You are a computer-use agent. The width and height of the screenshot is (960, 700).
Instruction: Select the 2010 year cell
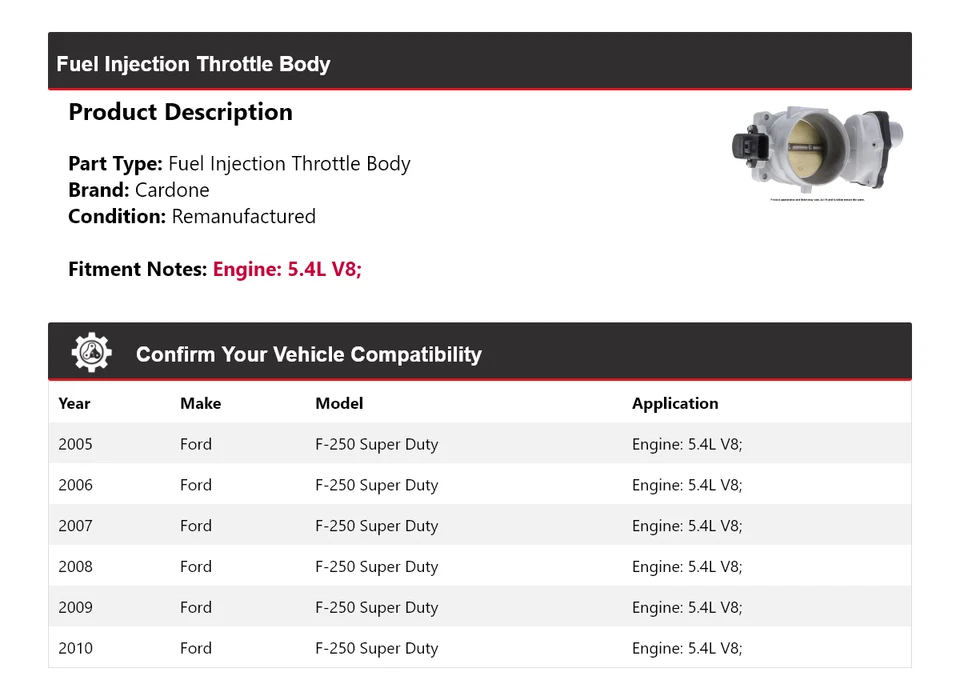pyautogui.click(x=76, y=648)
